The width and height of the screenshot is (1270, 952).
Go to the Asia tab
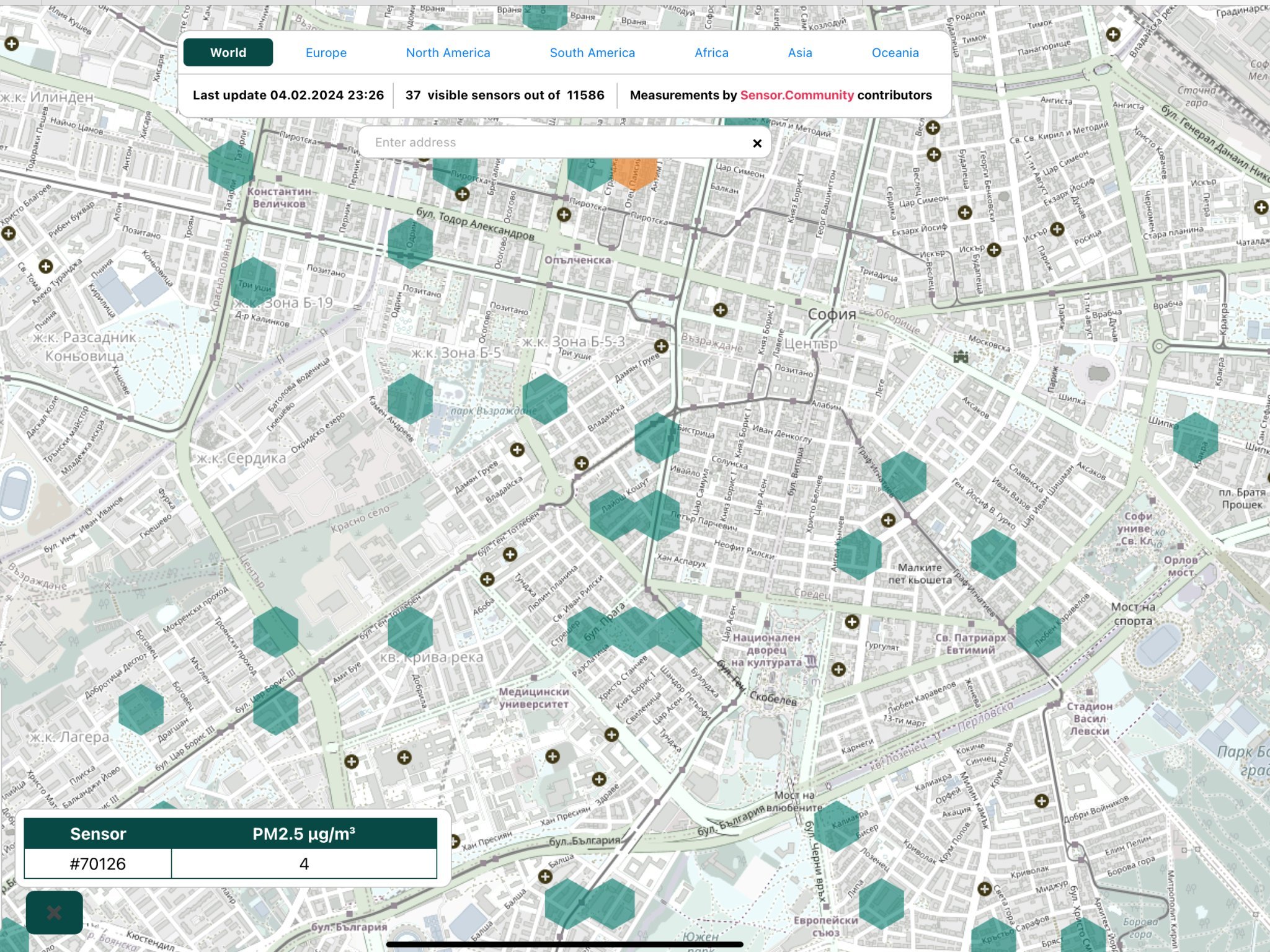coord(799,53)
